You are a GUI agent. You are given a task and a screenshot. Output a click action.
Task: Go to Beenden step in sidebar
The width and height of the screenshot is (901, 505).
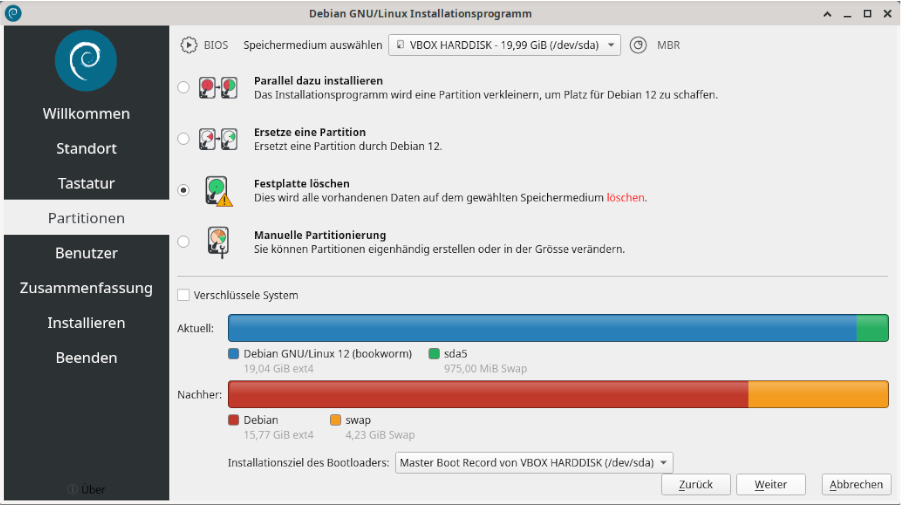click(x=86, y=357)
